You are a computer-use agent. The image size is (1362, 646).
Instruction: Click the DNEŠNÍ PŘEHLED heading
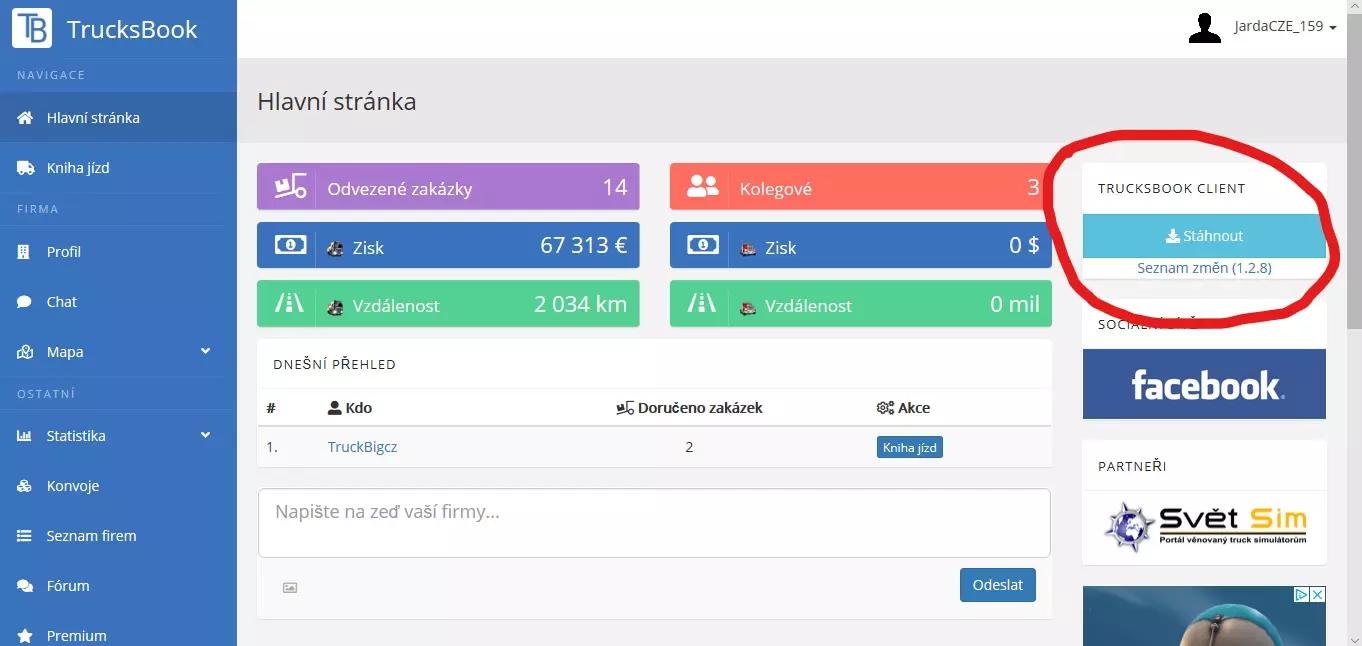pyautogui.click(x=334, y=364)
